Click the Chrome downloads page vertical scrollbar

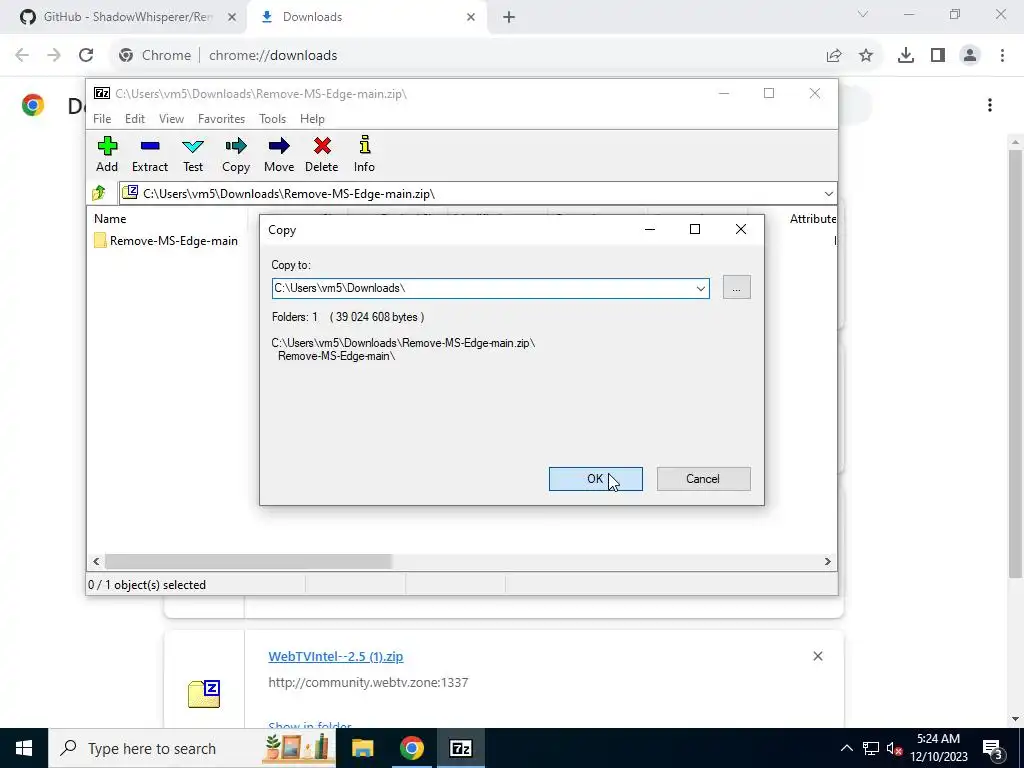pyautogui.click(x=1016, y=362)
